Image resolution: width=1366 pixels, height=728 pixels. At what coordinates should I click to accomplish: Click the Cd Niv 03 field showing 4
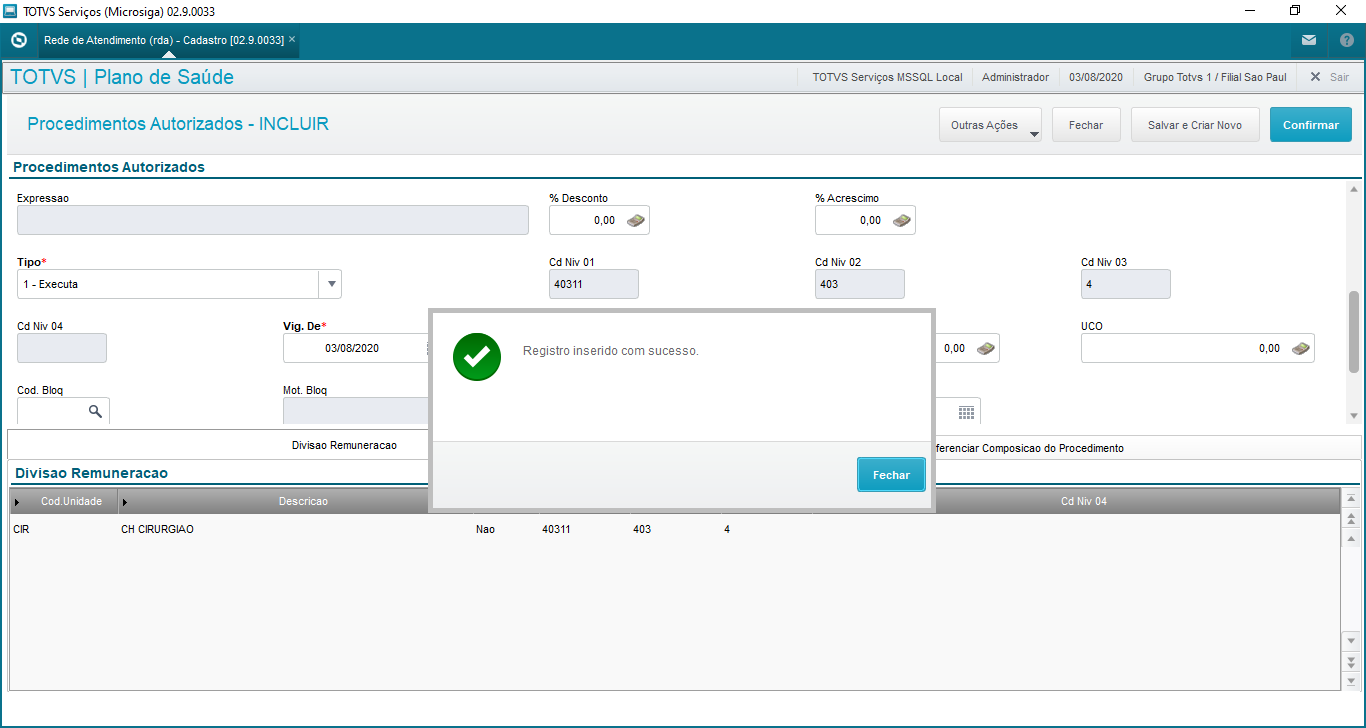click(x=1126, y=284)
